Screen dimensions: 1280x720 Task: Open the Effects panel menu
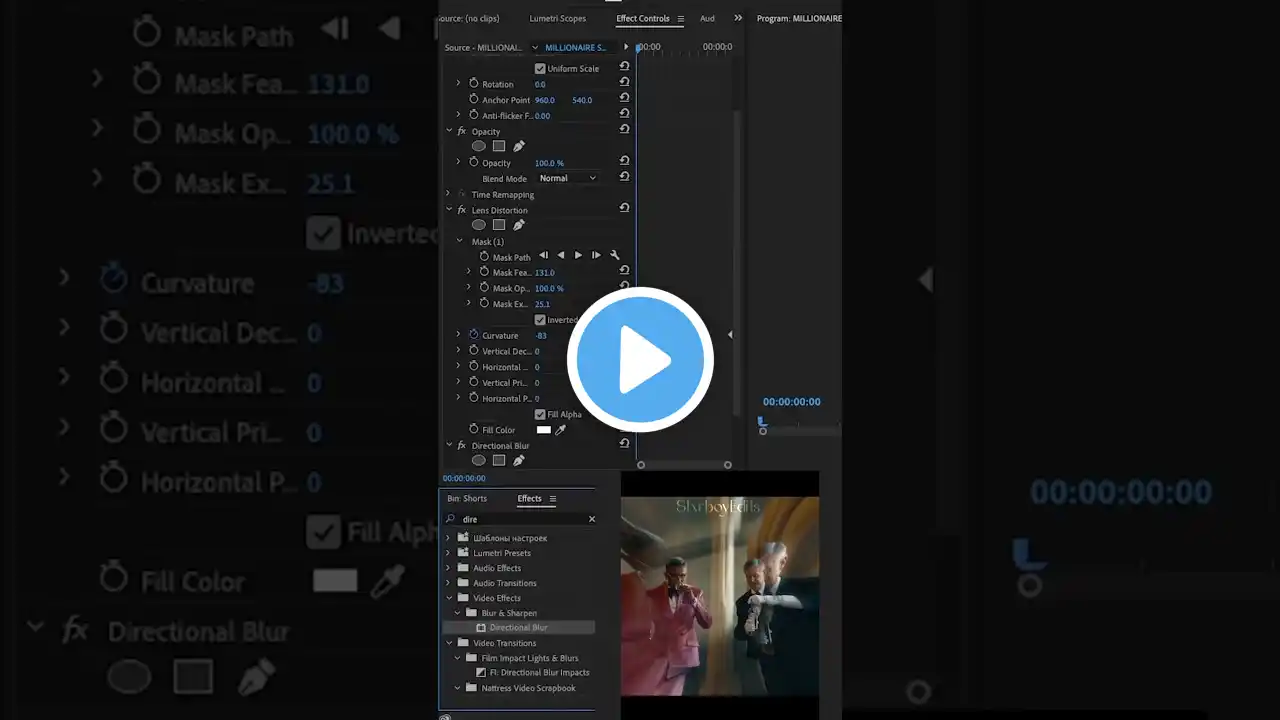[553, 499]
